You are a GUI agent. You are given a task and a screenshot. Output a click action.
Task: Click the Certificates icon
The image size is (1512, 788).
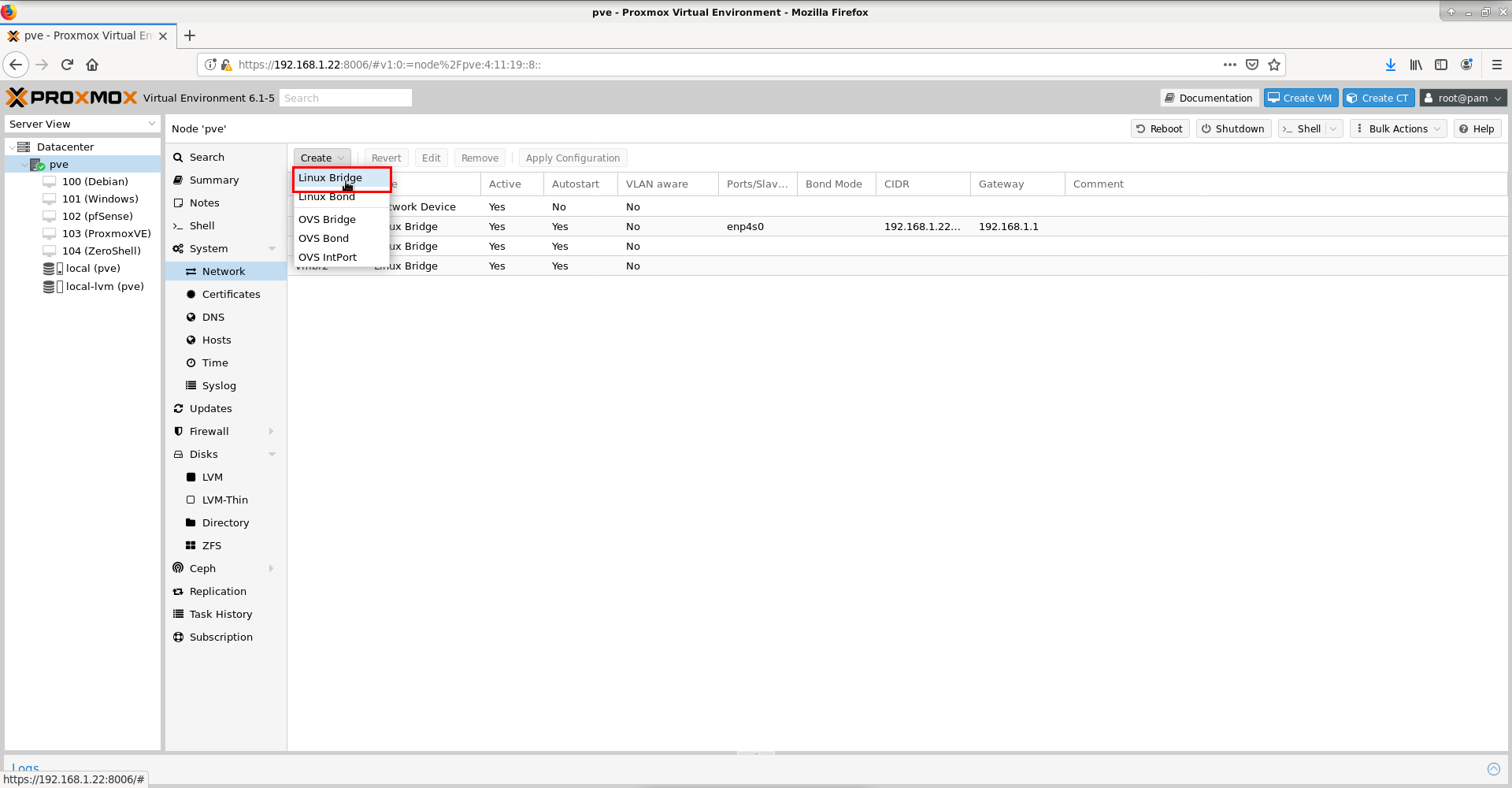point(191,295)
